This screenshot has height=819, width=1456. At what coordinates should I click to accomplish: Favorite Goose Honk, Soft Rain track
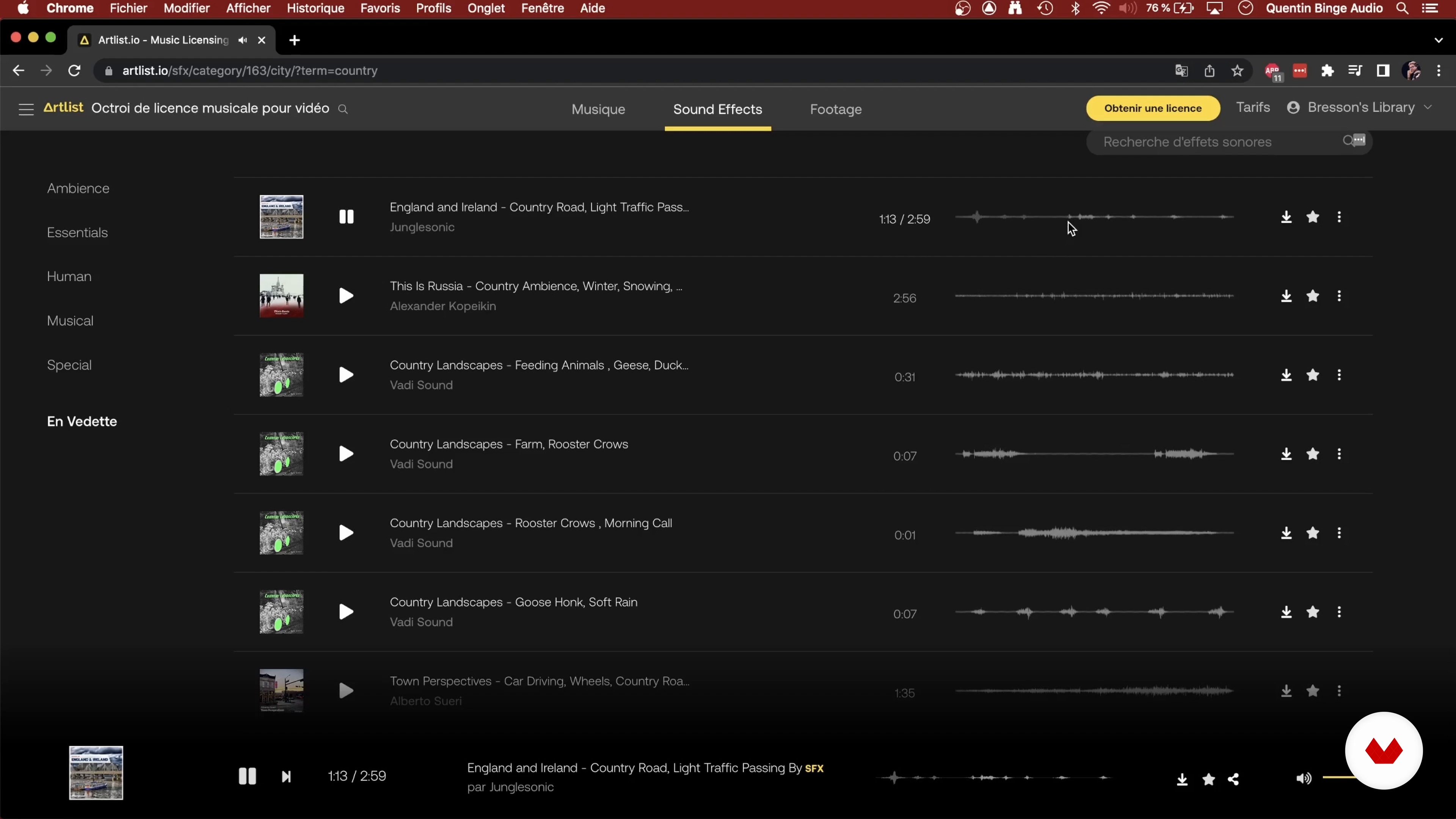[1312, 612]
